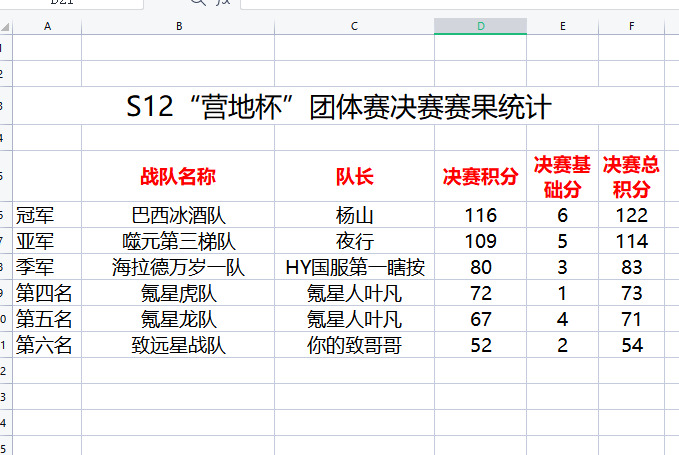Viewport: 679px width, 455px height.
Task: Click the title cell S12 营地杯 团体赛决赛赛果统计
Action: click(x=339, y=108)
